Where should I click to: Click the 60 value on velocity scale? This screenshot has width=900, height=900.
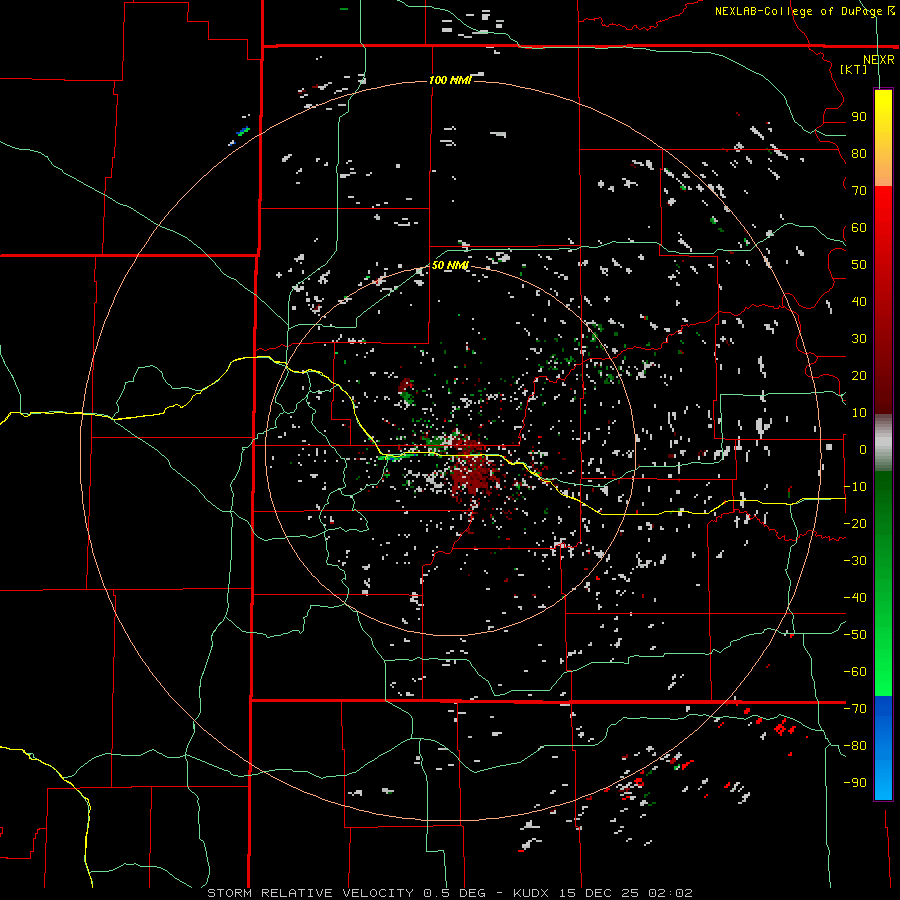click(859, 227)
